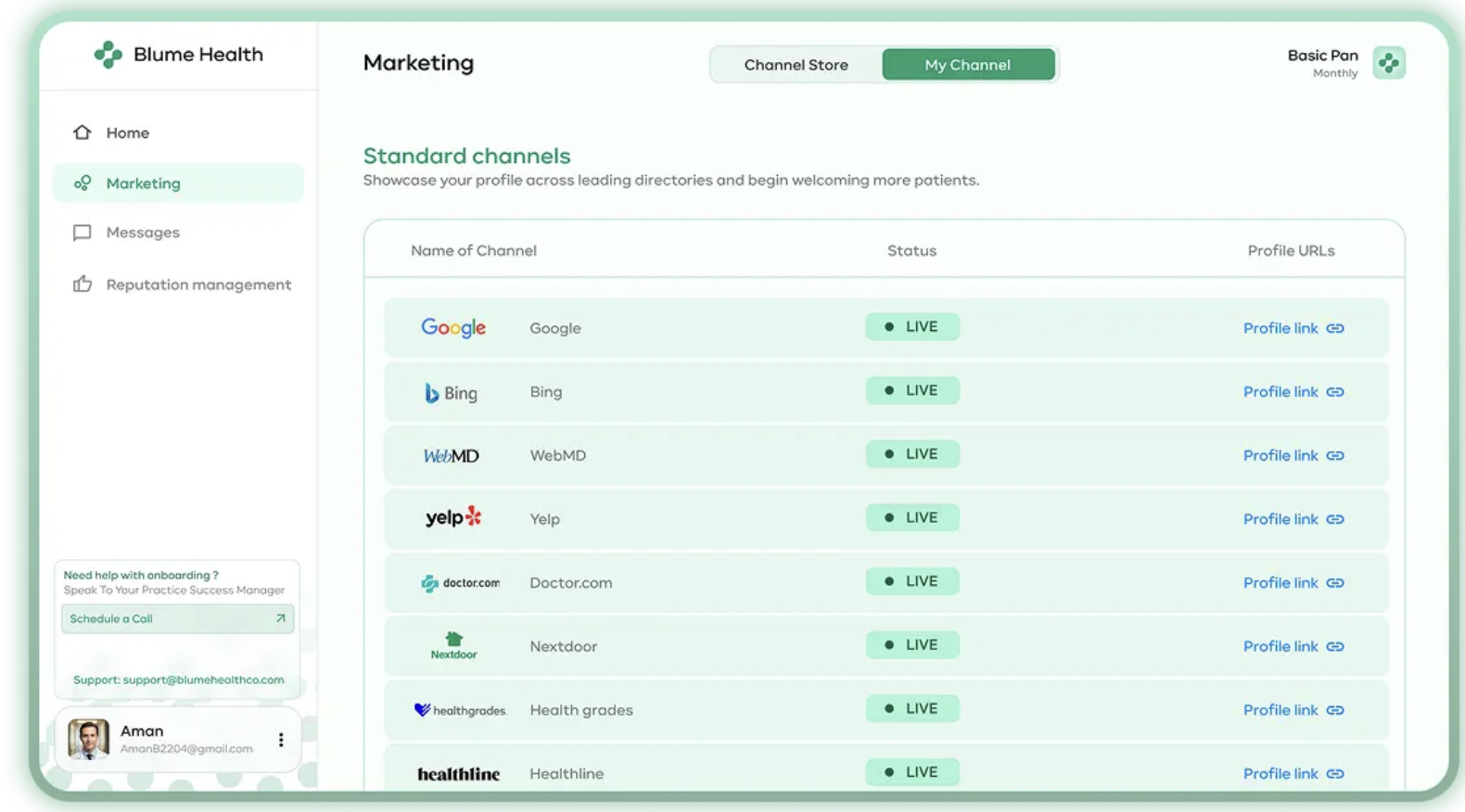This screenshot has height=812, width=1465.
Task: Click the support@blumehealthco.com support email
Action: pyautogui.click(x=204, y=679)
